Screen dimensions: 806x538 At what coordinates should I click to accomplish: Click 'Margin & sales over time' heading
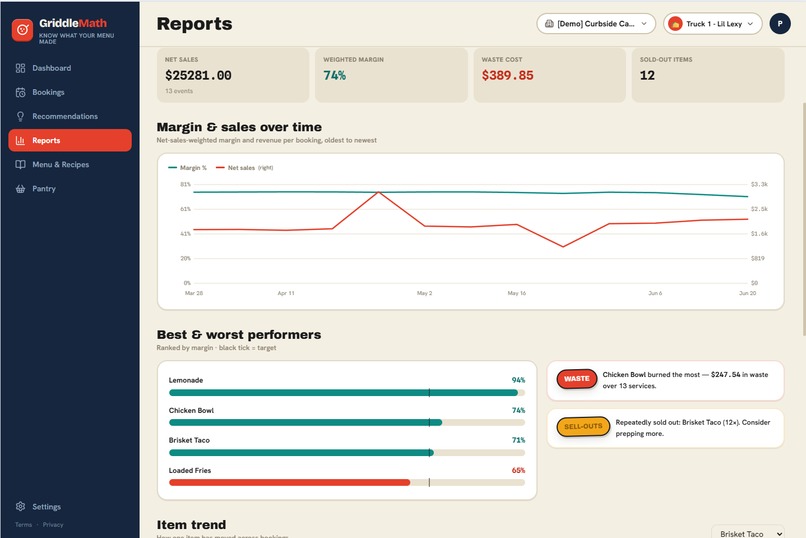point(239,127)
